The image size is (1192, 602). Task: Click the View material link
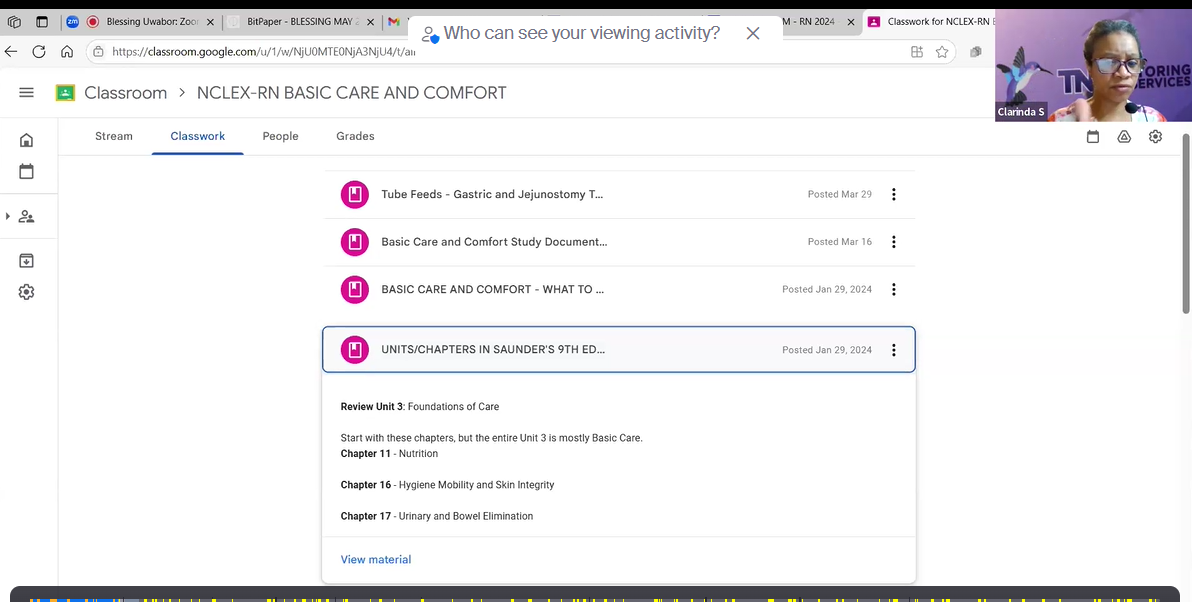376,560
